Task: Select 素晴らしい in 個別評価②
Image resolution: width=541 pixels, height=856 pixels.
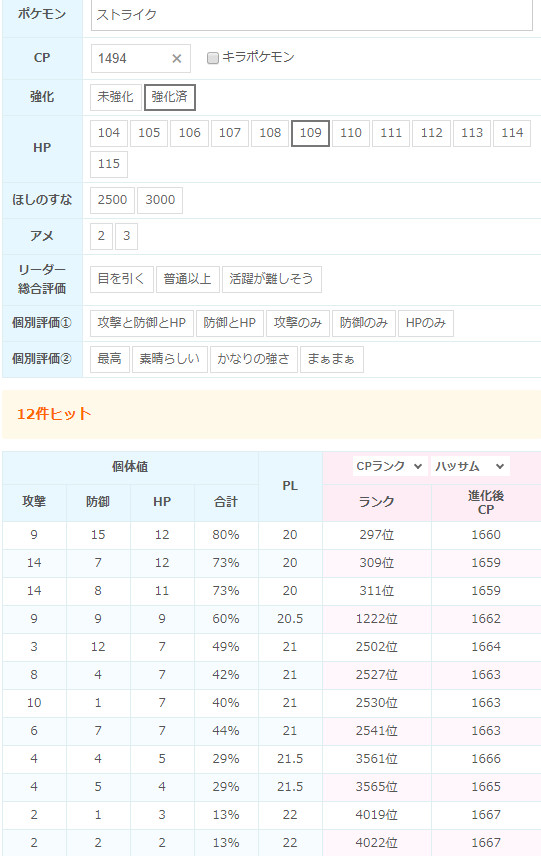Action: (x=170, y=359)
